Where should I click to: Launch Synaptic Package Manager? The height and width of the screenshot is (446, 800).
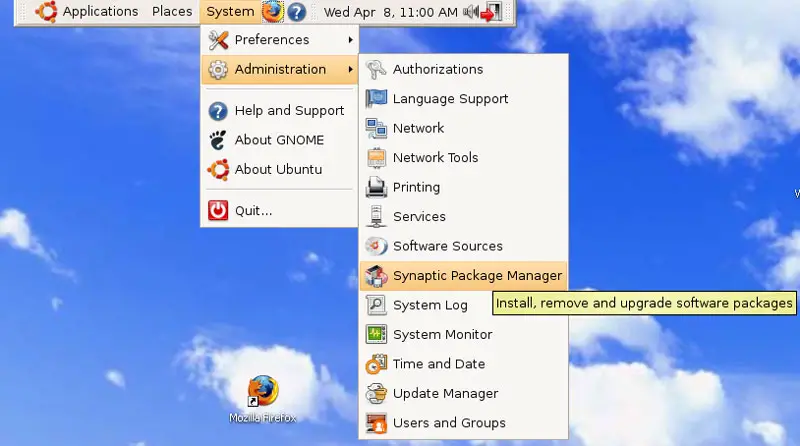463,276
